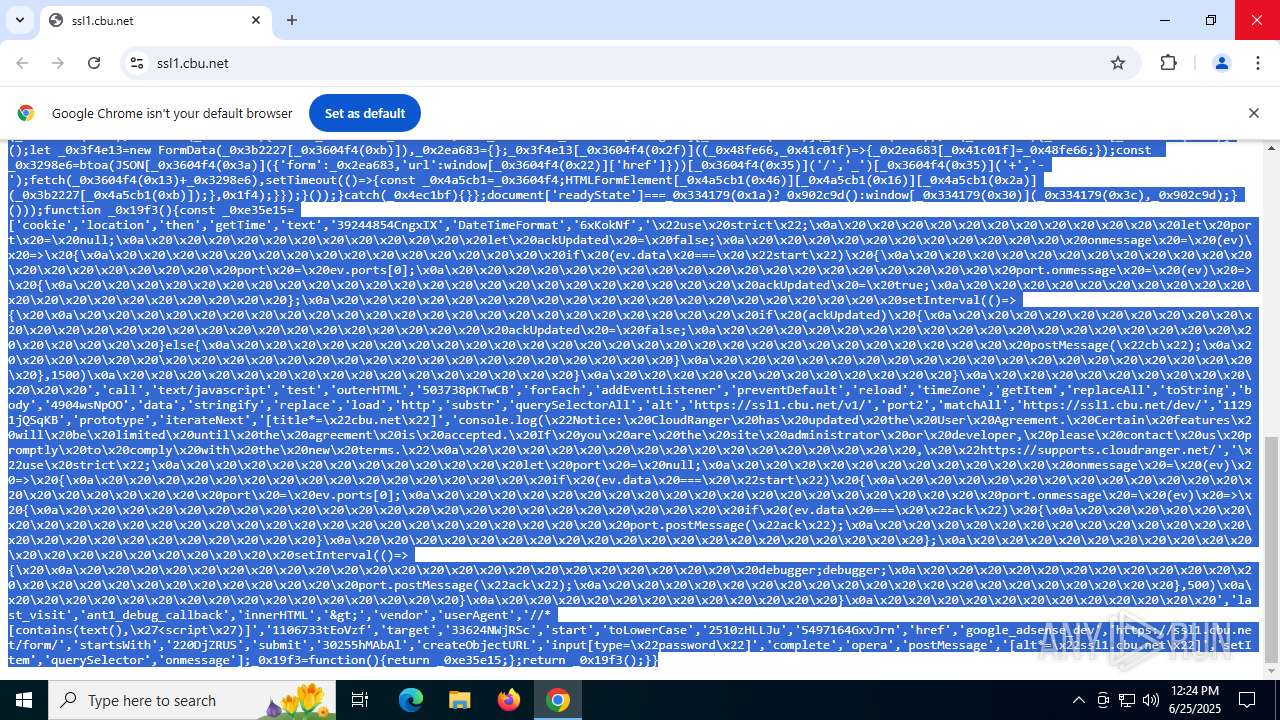Click the safely-remove-hardware tray icon
The height and width of the screenshot is (720, 1280).
point(1103,700)
